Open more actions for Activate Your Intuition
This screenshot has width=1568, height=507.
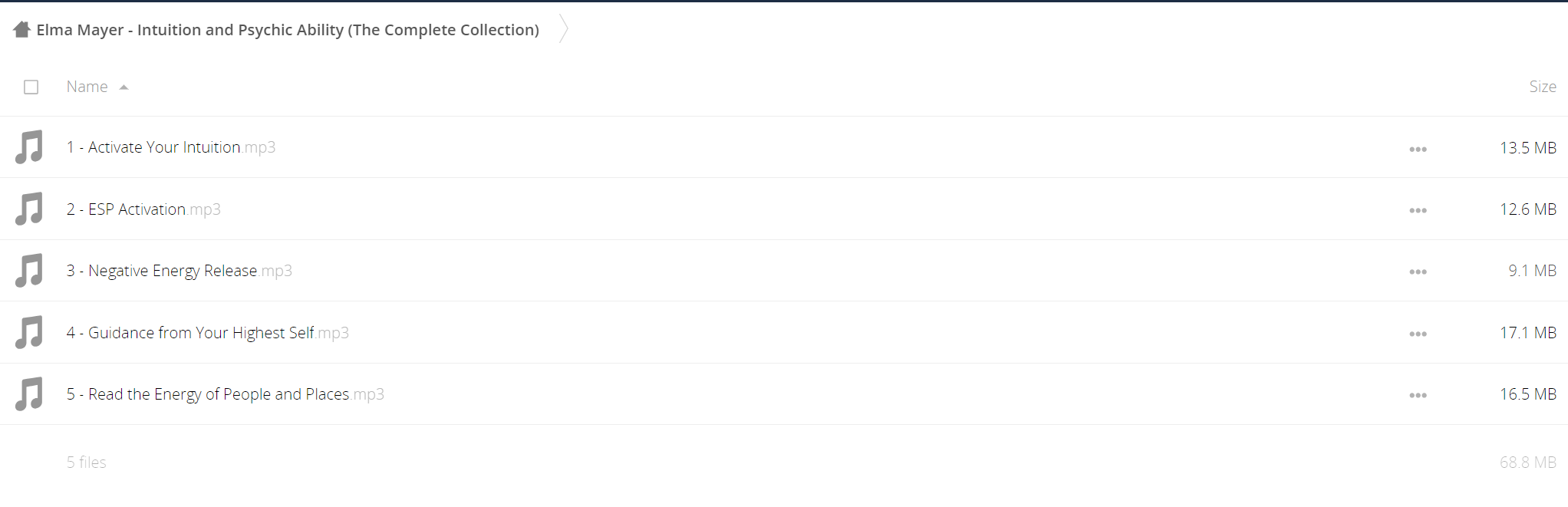click(1418, 149)
